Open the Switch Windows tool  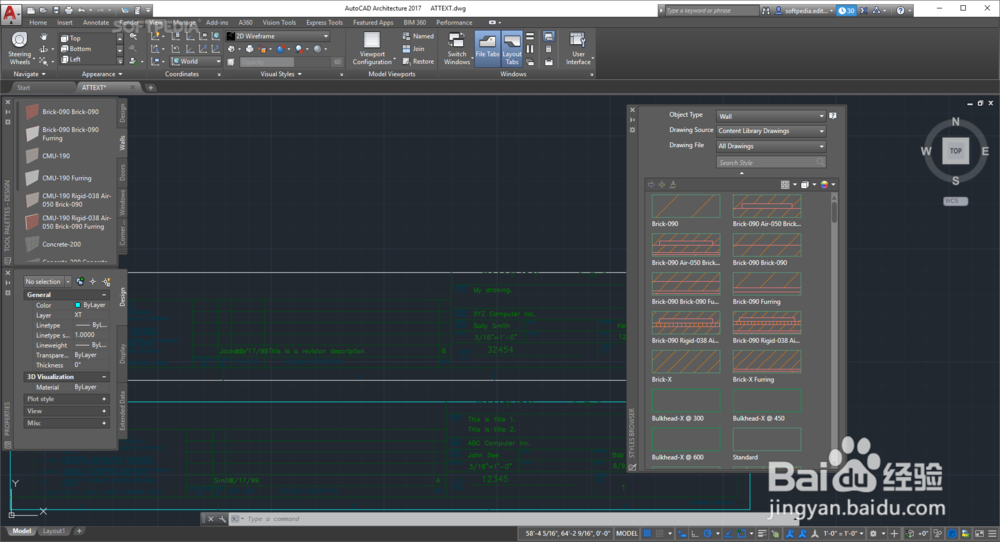(x=457, y=48)
